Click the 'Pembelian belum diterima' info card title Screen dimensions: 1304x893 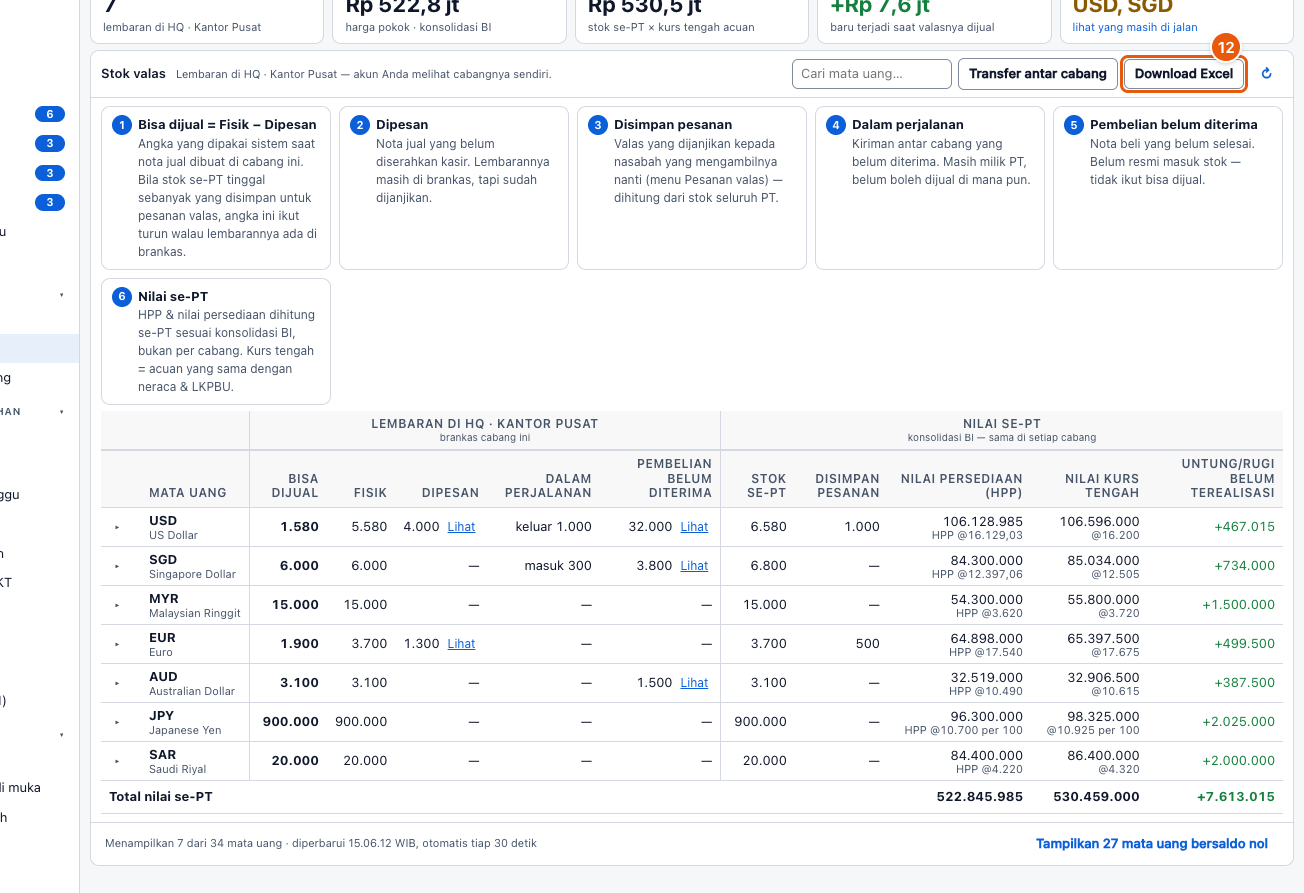coord(1174,125)
